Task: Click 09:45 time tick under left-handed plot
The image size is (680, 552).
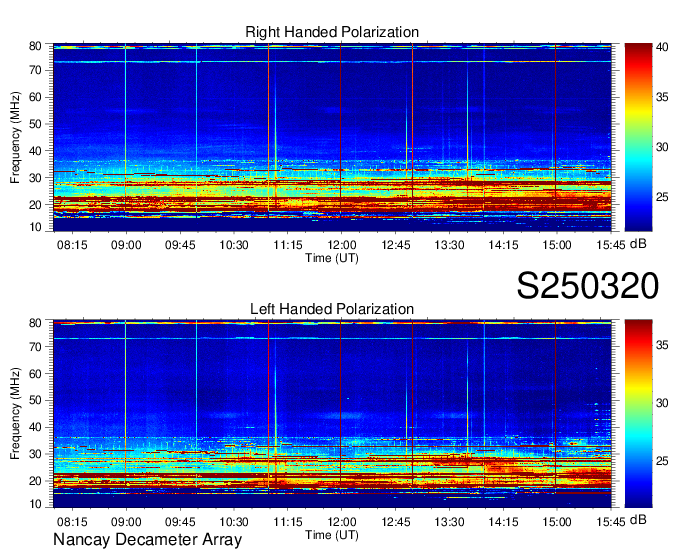Action: pyautogui.click(x=180, y=522)
